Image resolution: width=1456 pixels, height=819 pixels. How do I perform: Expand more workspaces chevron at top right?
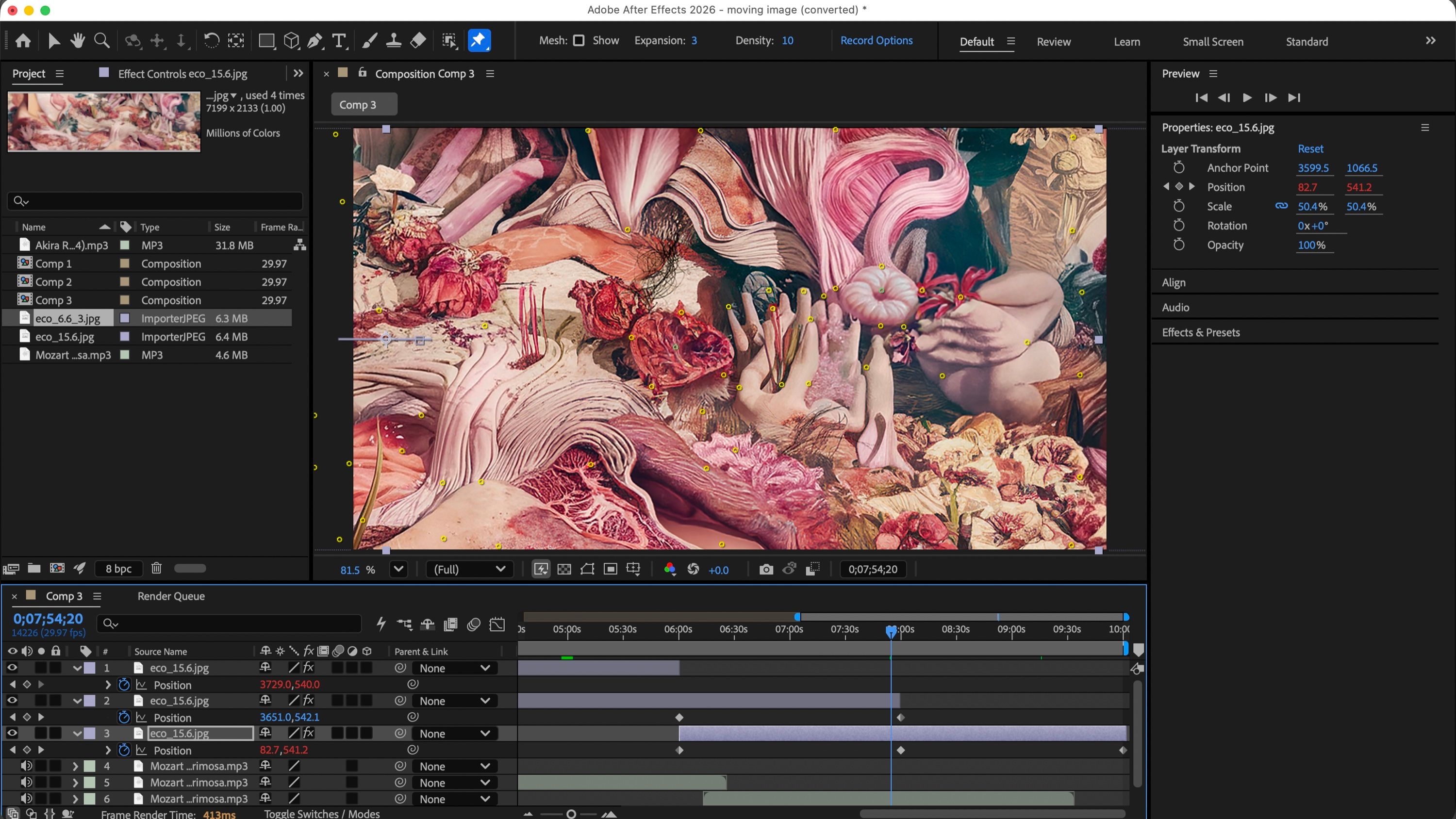pos(1431,41)
